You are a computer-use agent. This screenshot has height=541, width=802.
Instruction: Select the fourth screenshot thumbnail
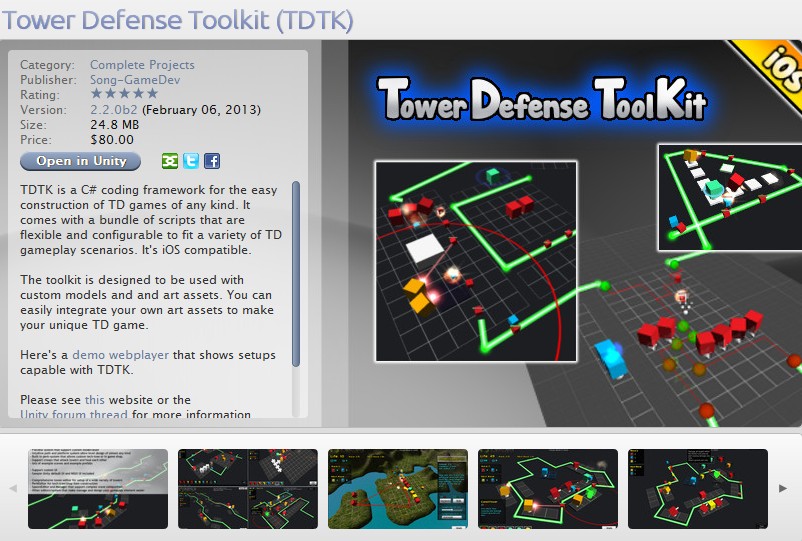[548, 489]
